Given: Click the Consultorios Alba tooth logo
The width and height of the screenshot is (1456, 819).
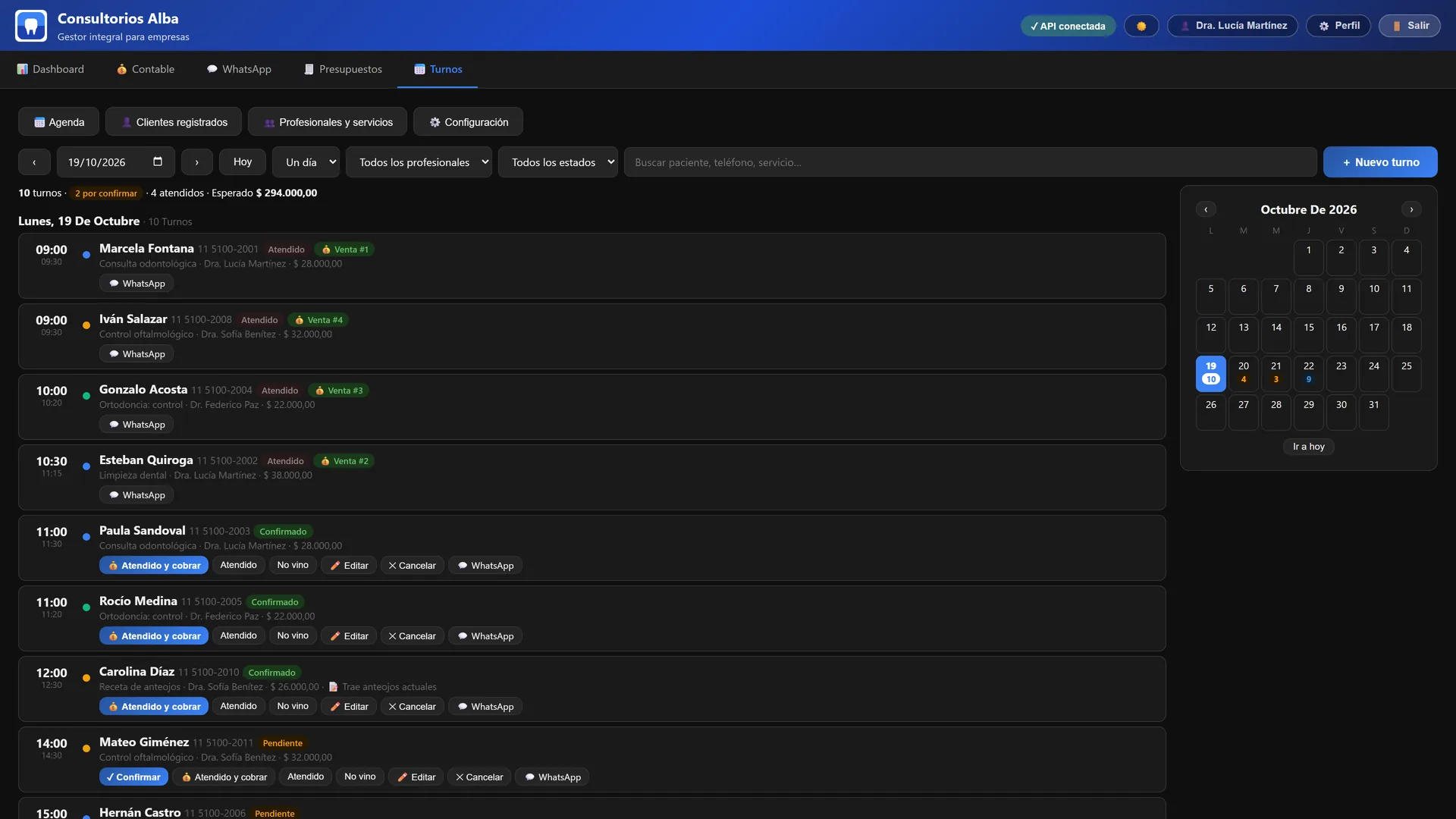Looking at the screenshot, I should pos(31,26).
